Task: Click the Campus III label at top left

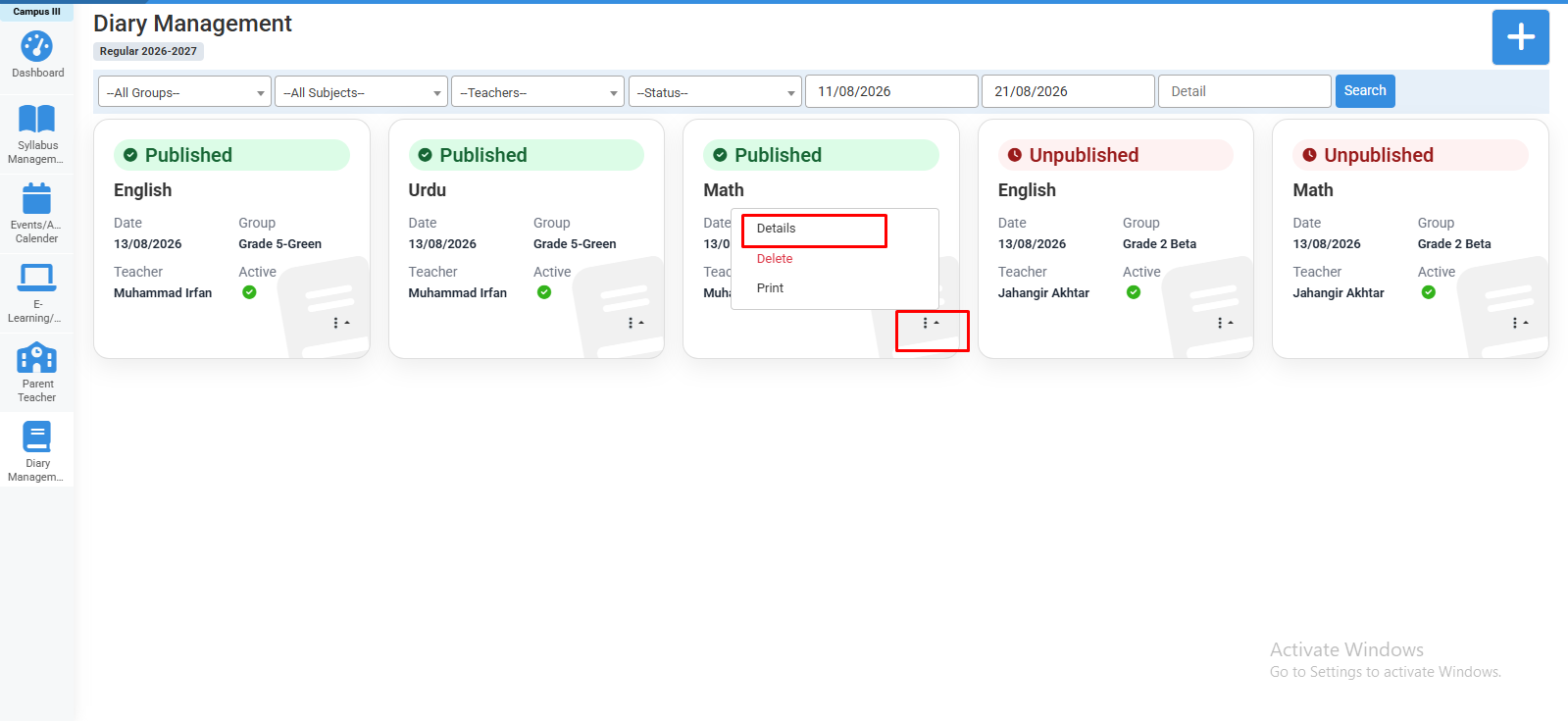Action: click(x=36, y=12)
